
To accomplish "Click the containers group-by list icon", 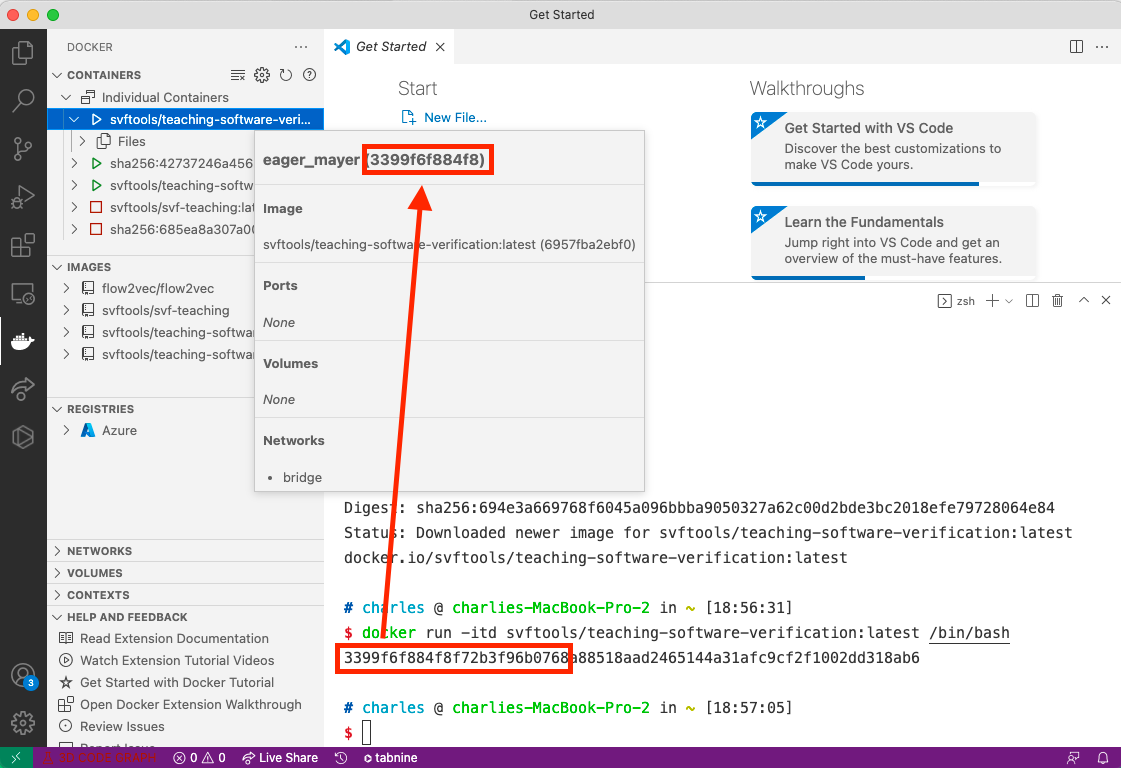I will tap(238, 75).
